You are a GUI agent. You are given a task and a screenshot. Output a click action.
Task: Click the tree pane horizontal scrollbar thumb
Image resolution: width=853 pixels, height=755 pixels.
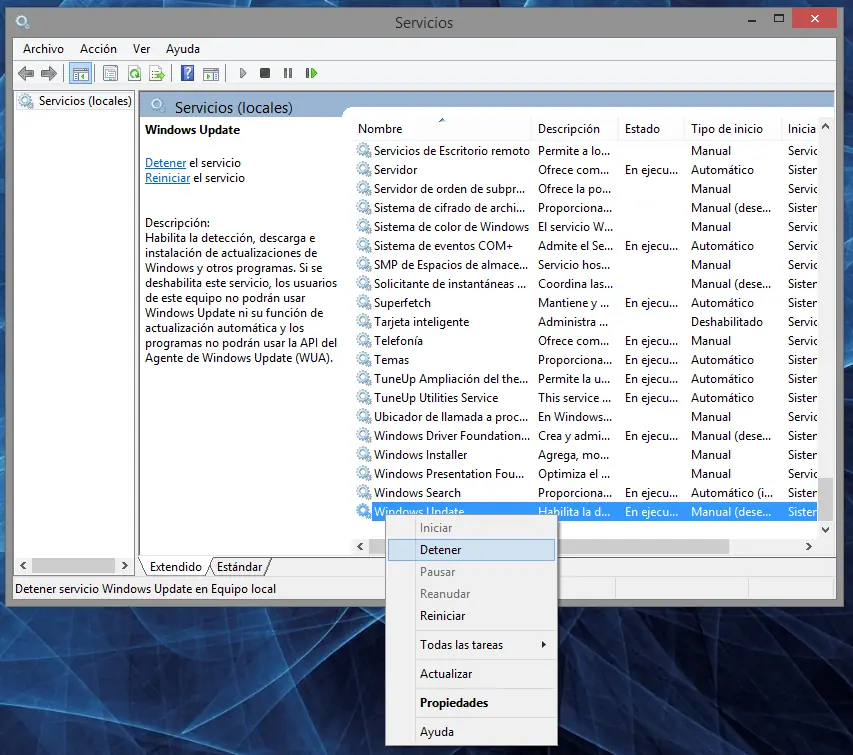click(73, 566)
